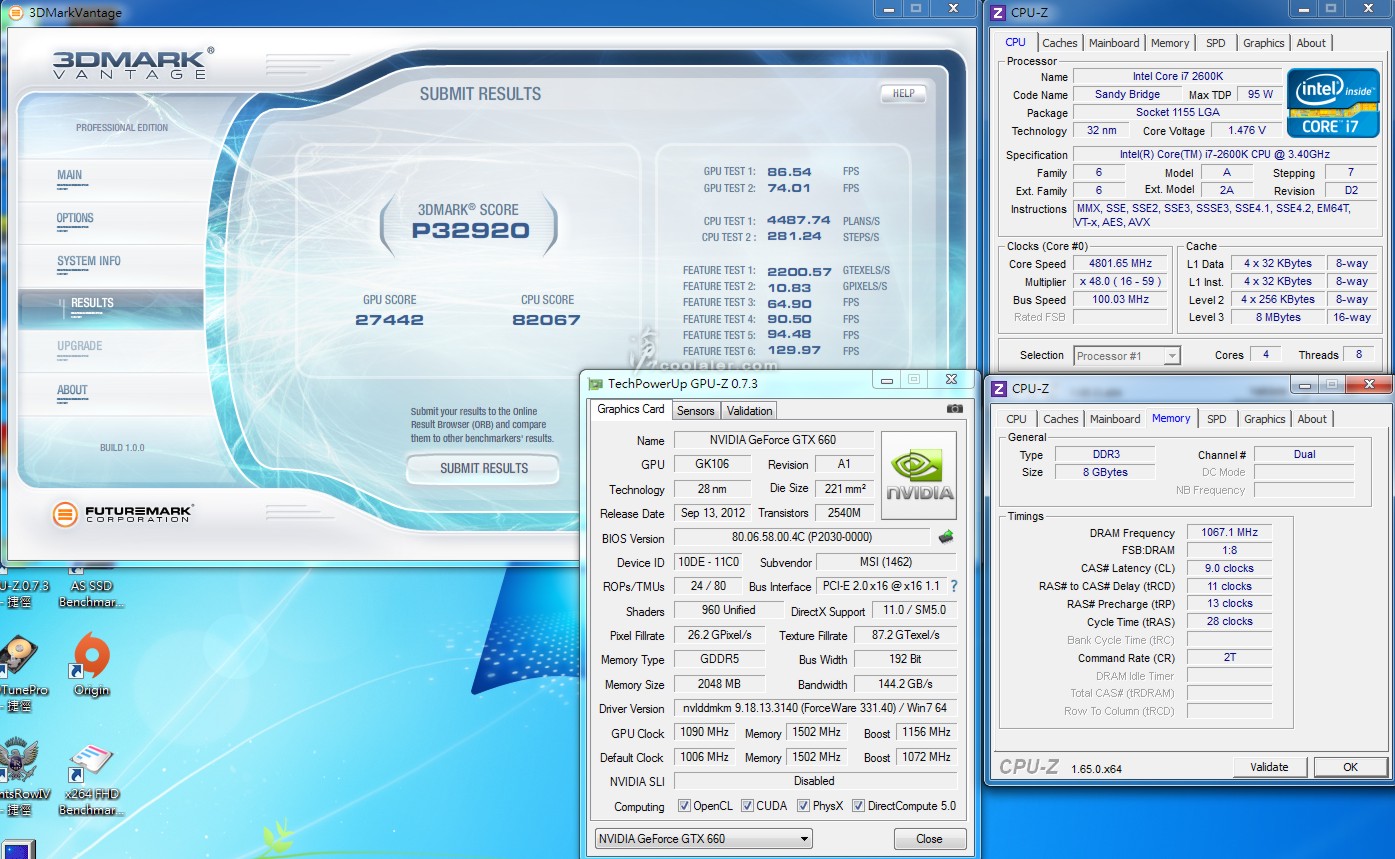
Task: Click the 3DMarkVantage title bar icon
Action: coord(16,13)
